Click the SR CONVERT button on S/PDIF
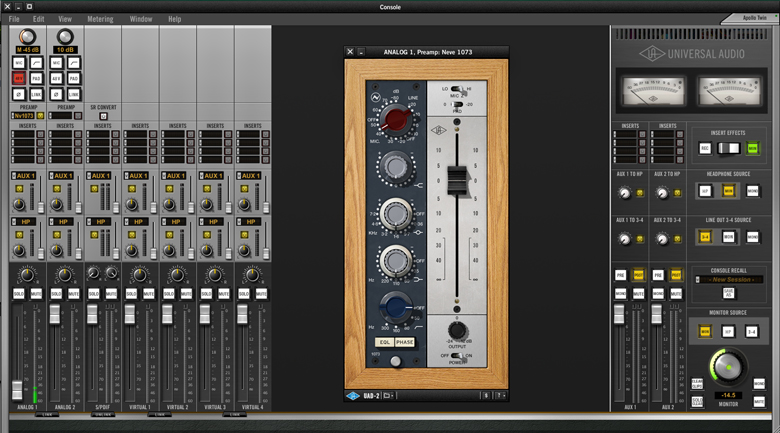The width and height of the screenshot is (780, 433). [x=103, y=116]
